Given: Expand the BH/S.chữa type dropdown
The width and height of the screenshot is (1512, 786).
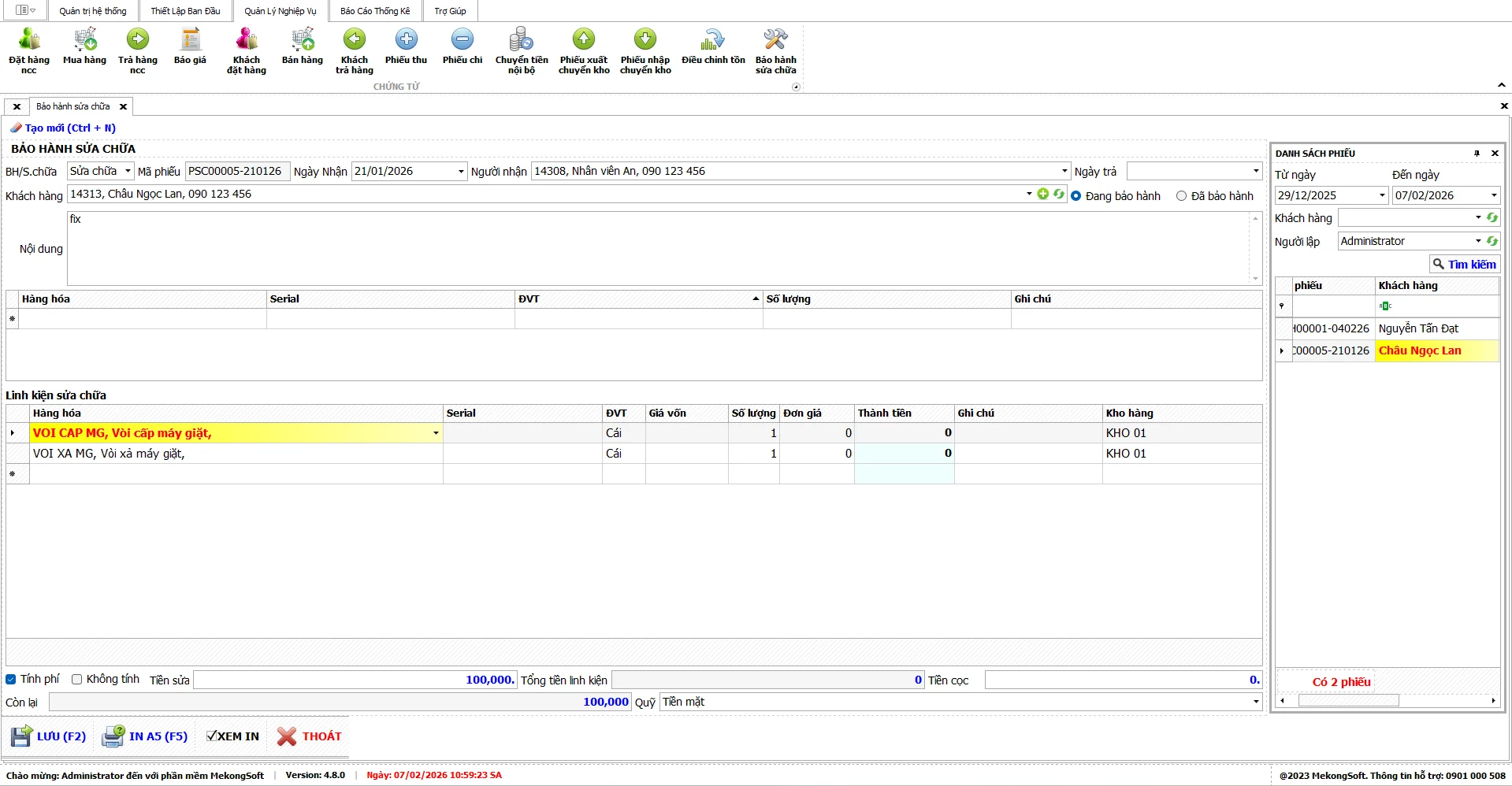Looking at the screenshot, I should click(128, 171).
